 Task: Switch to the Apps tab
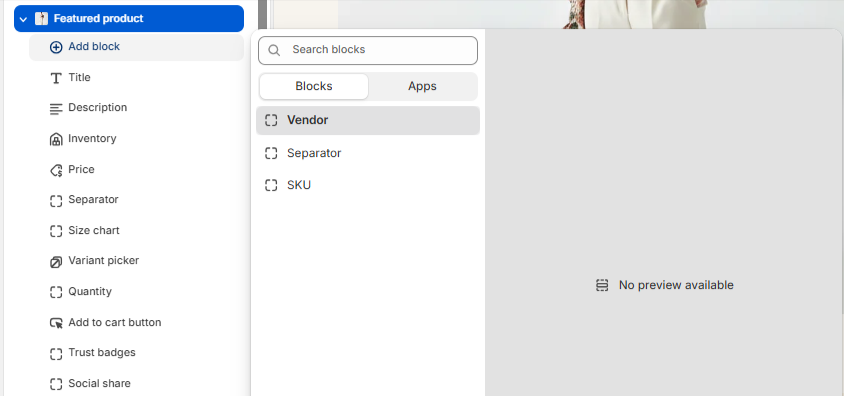tap(423, 87)
